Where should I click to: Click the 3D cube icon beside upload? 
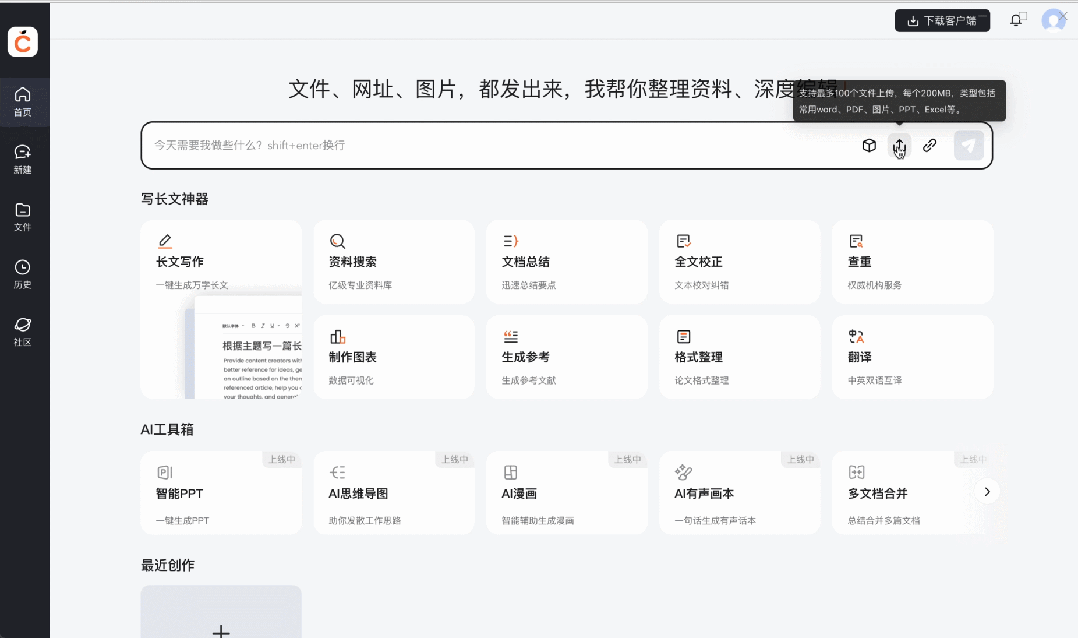click(868, 145)
